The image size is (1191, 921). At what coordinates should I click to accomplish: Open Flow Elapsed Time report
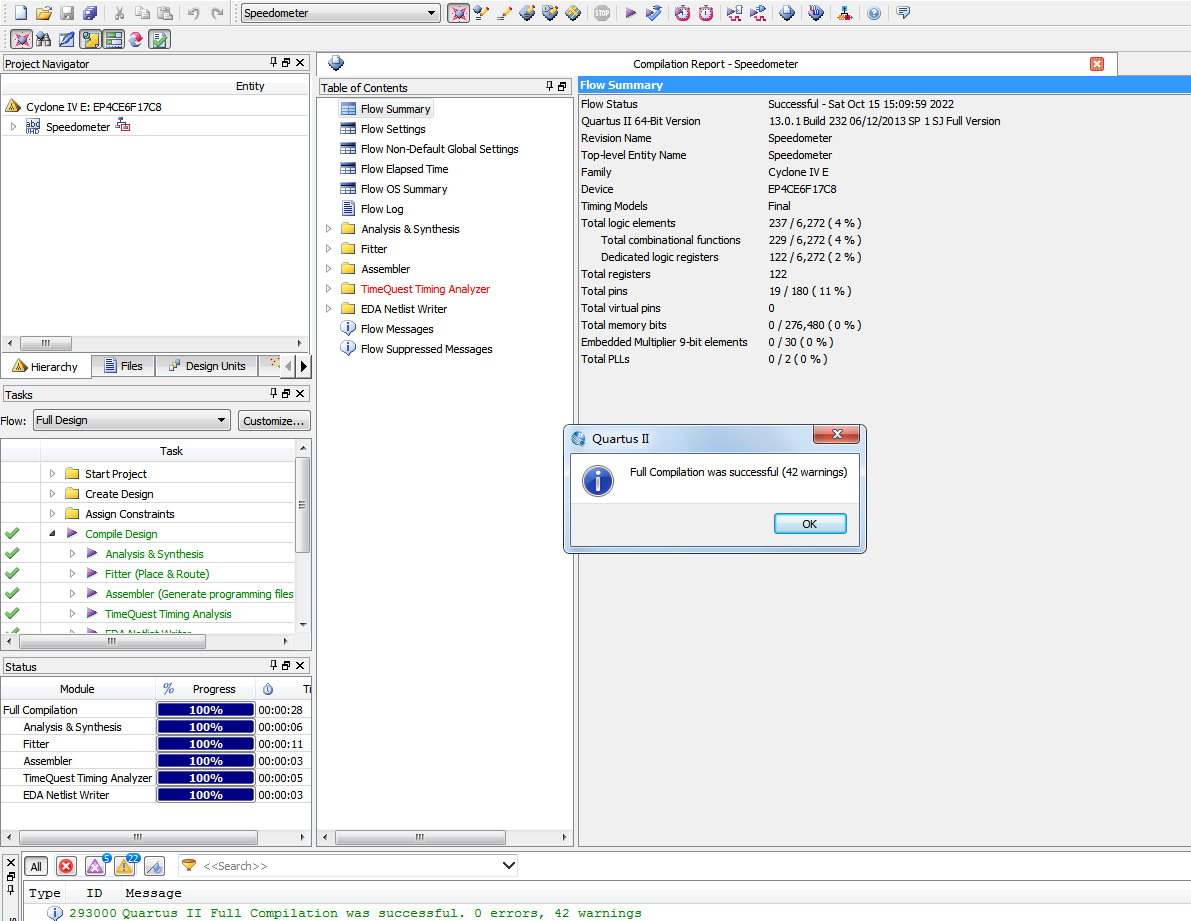pos(404,169)
